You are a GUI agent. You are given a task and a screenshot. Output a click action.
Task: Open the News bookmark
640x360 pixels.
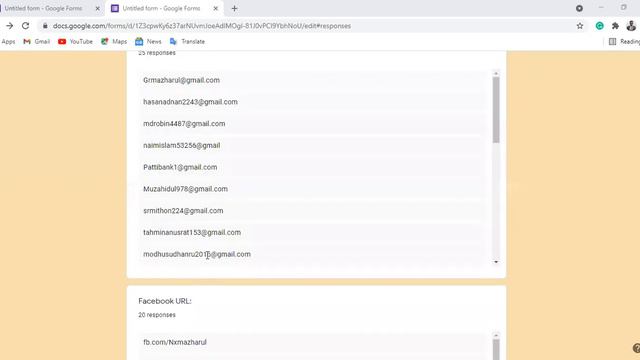click(x=148, y=42)
